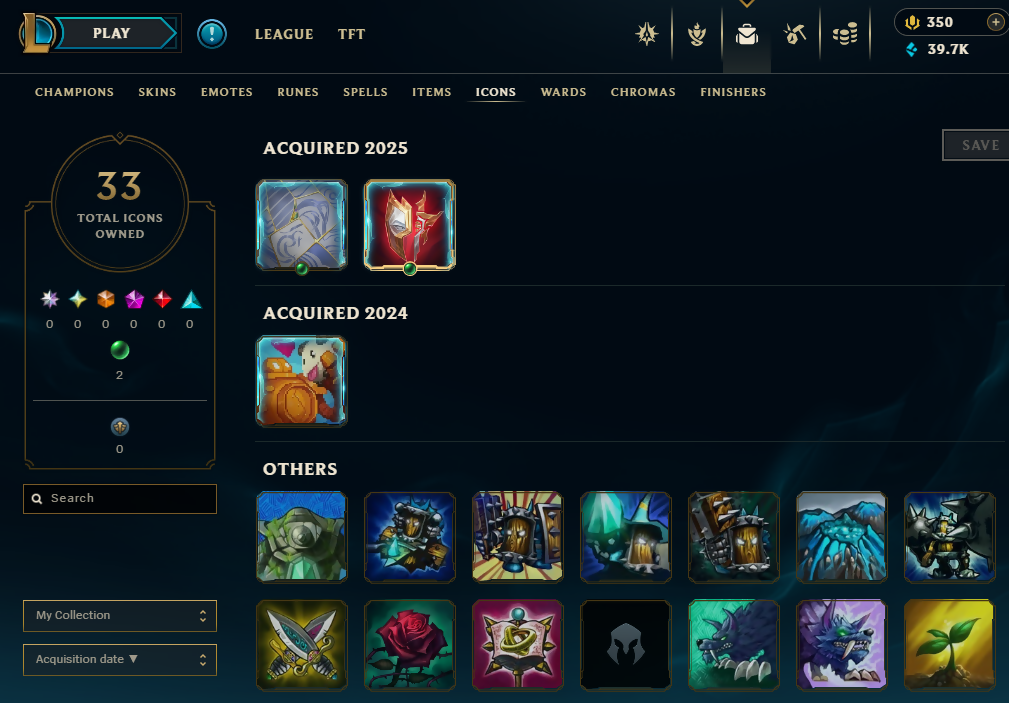
Task: Open the Profile crest icon
Action: [697, 34]
